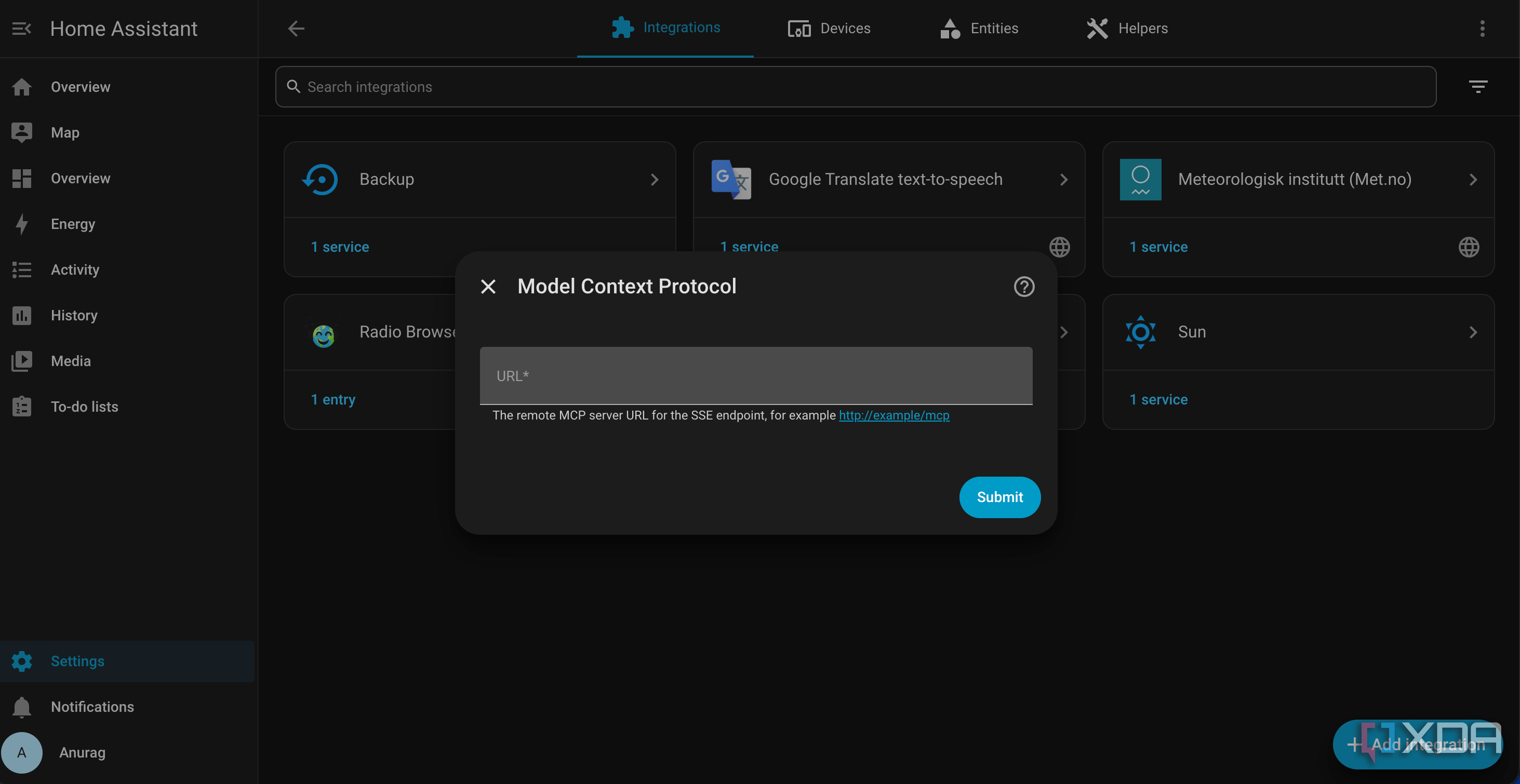
Task: Expand the Backup integration chevron
Action: coord(655,179)
